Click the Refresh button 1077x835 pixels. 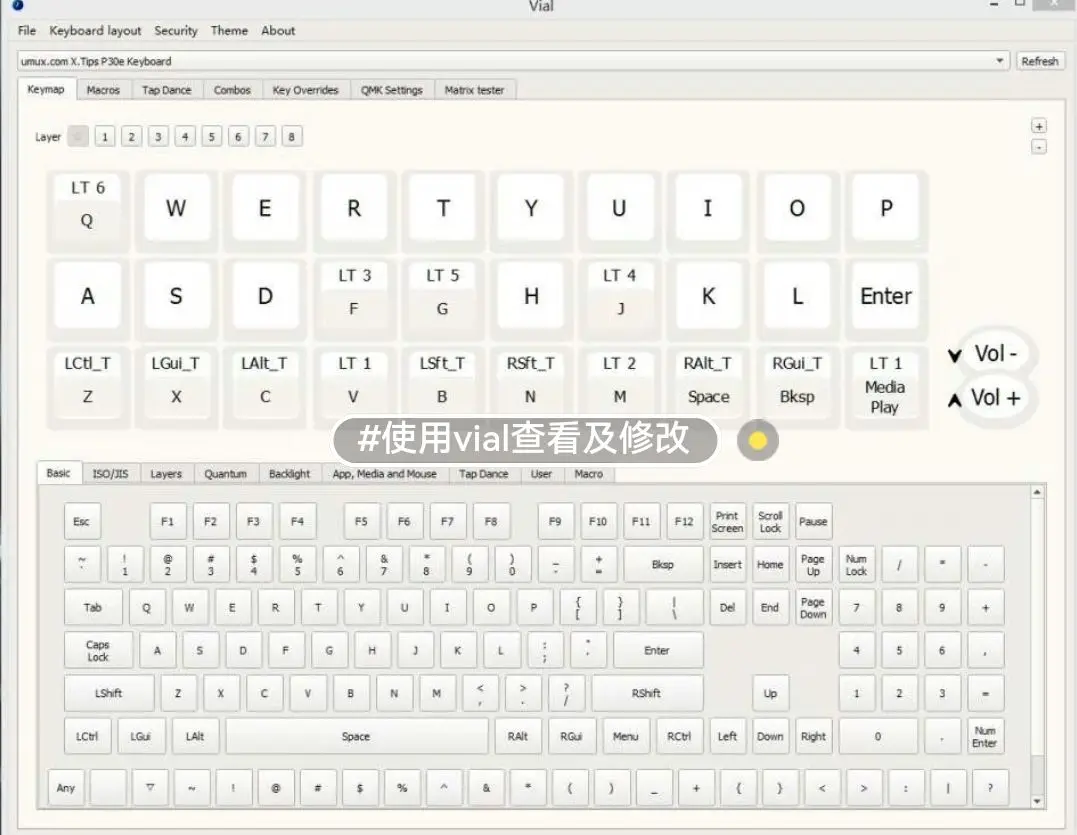tap(1039, 61)
